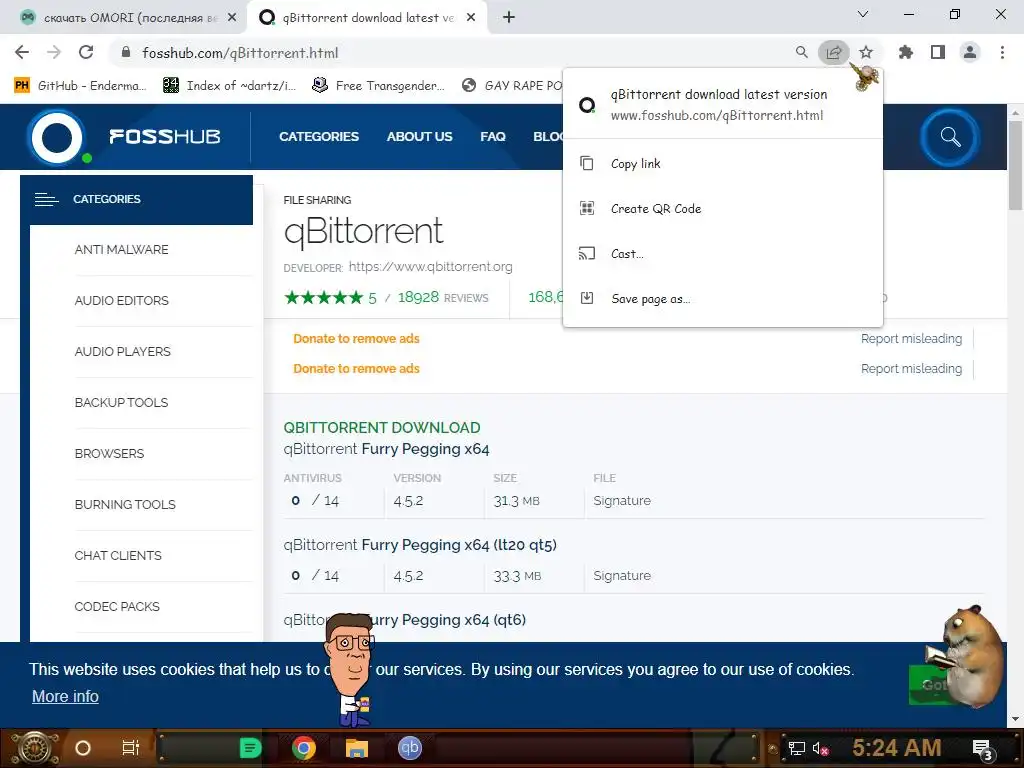Open Signature for the 31.3 MB file
The height and width of the screenshot is (768, 1024).
tap(622, 500)
